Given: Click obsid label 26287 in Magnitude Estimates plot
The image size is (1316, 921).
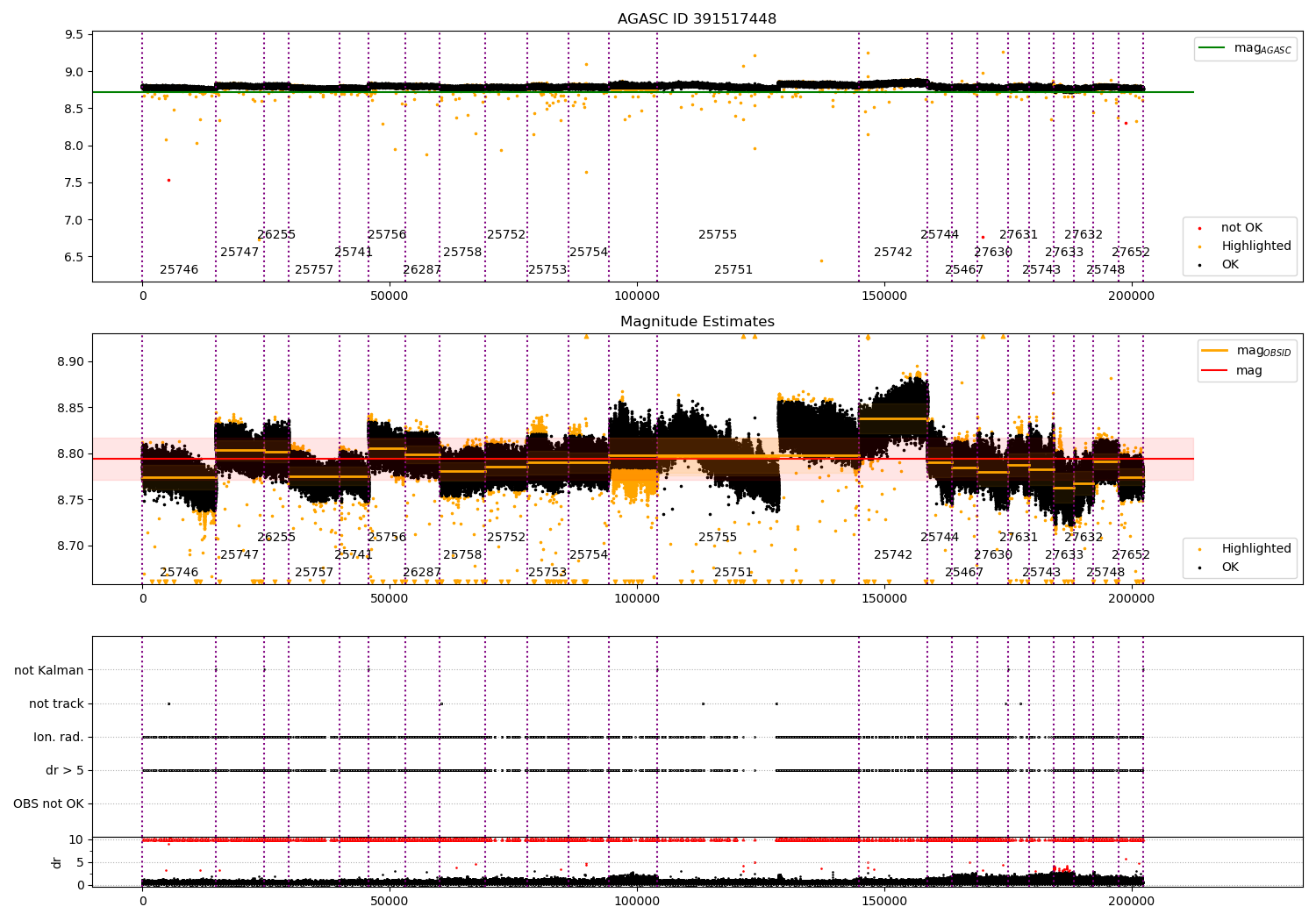Looking at the screenshot, I should coord(422,573).
